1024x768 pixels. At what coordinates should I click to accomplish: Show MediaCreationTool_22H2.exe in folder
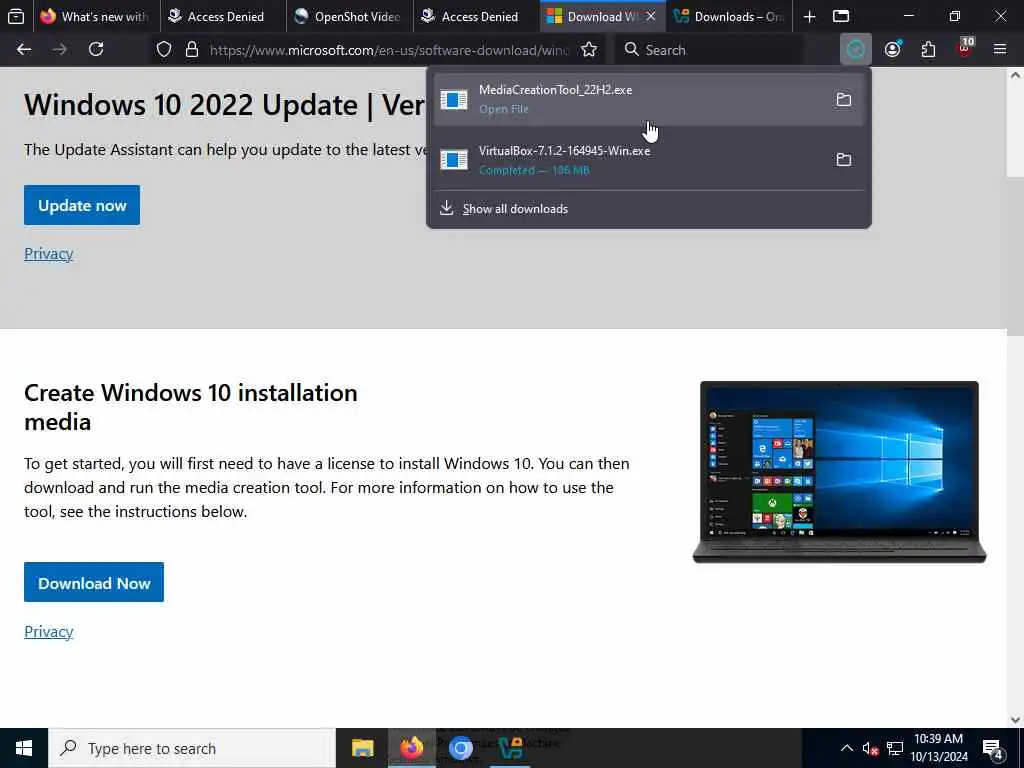click(x=844, y=99)
